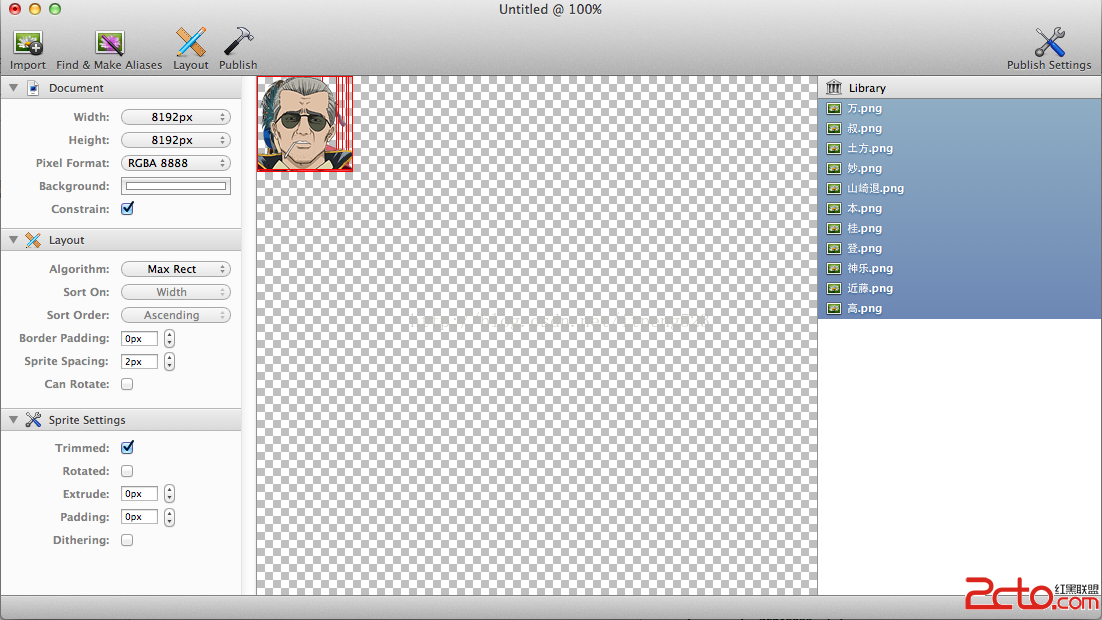Click the sprite thumbnail on the canvas
This screenshot has height=620, width=1102.
pos(304,124)
